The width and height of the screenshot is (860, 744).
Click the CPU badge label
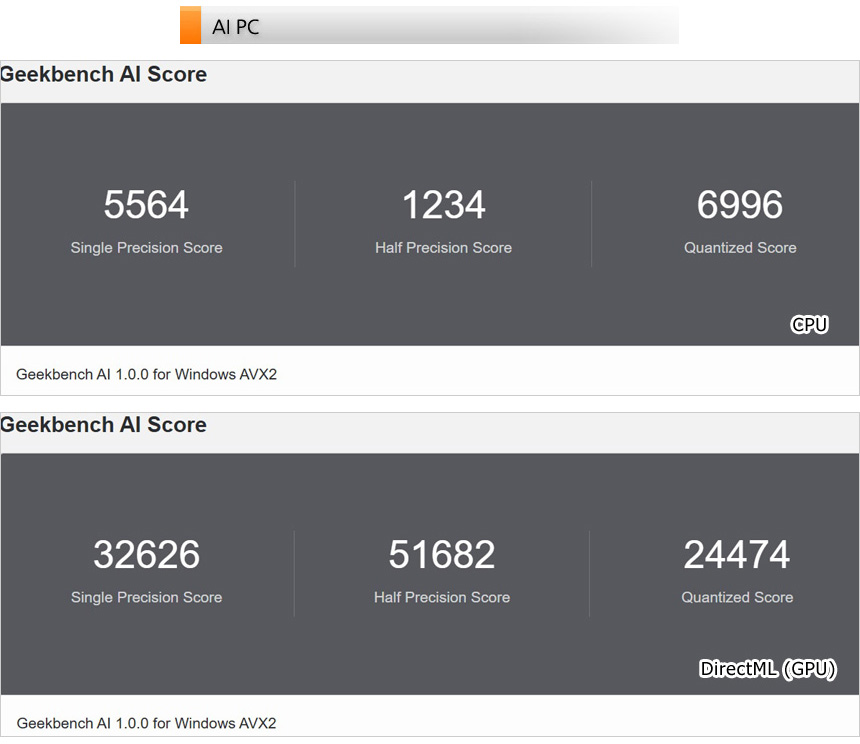pyautogui.click(x=809, y=324)
